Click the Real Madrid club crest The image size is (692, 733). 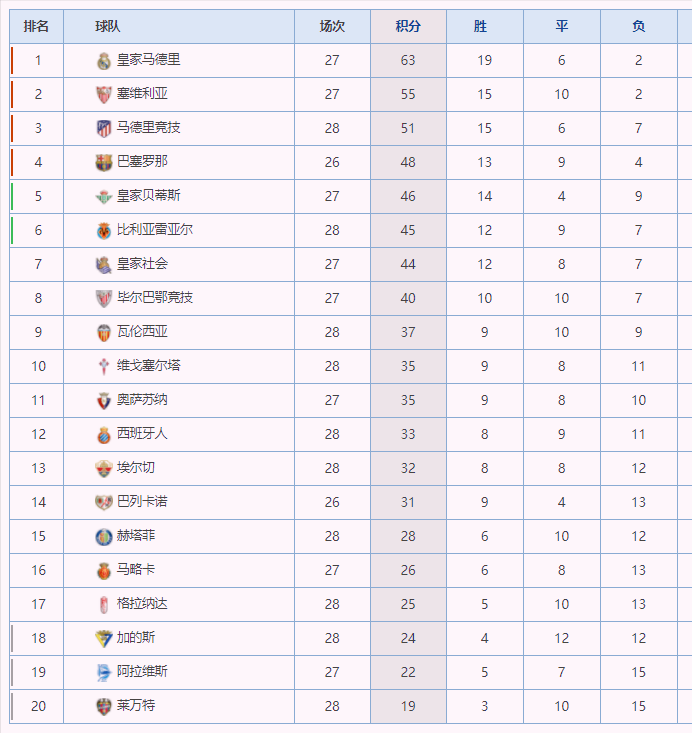[x=104, y=61]
